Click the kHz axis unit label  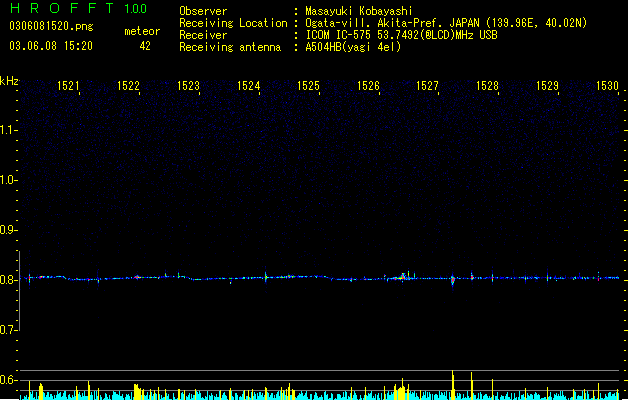[9, 81]
